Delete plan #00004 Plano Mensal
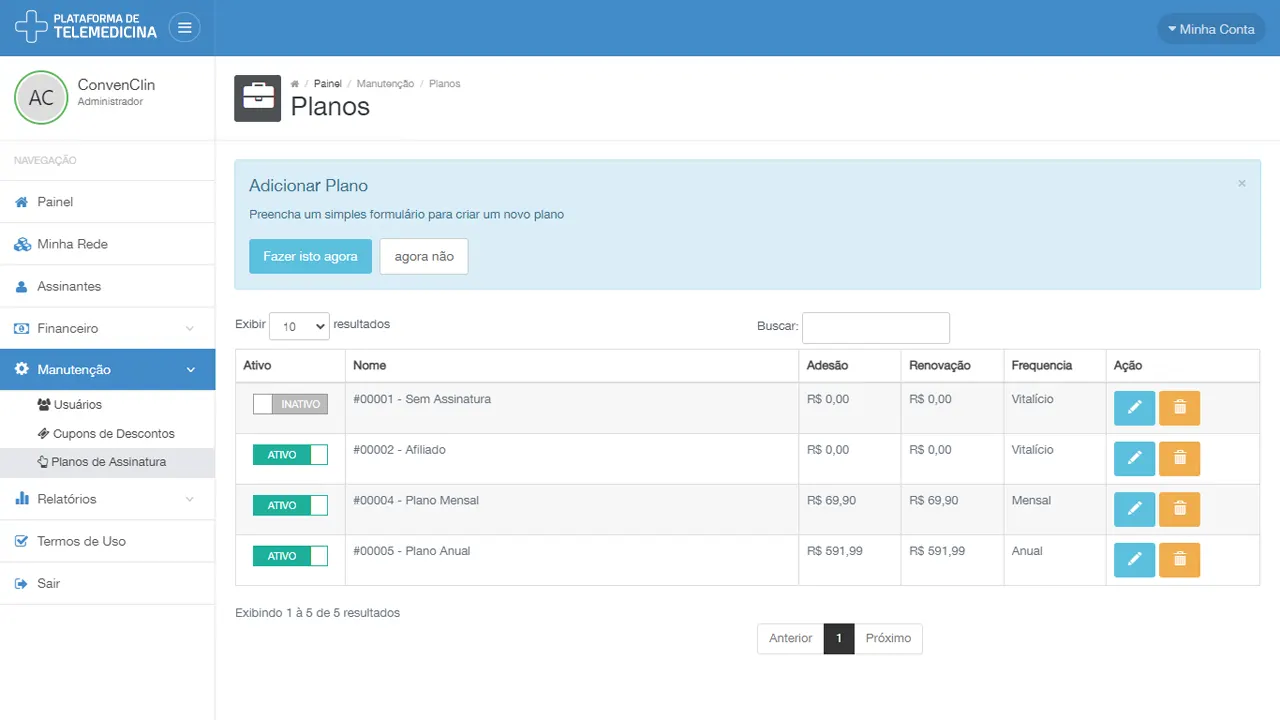 click(1179, 509)
